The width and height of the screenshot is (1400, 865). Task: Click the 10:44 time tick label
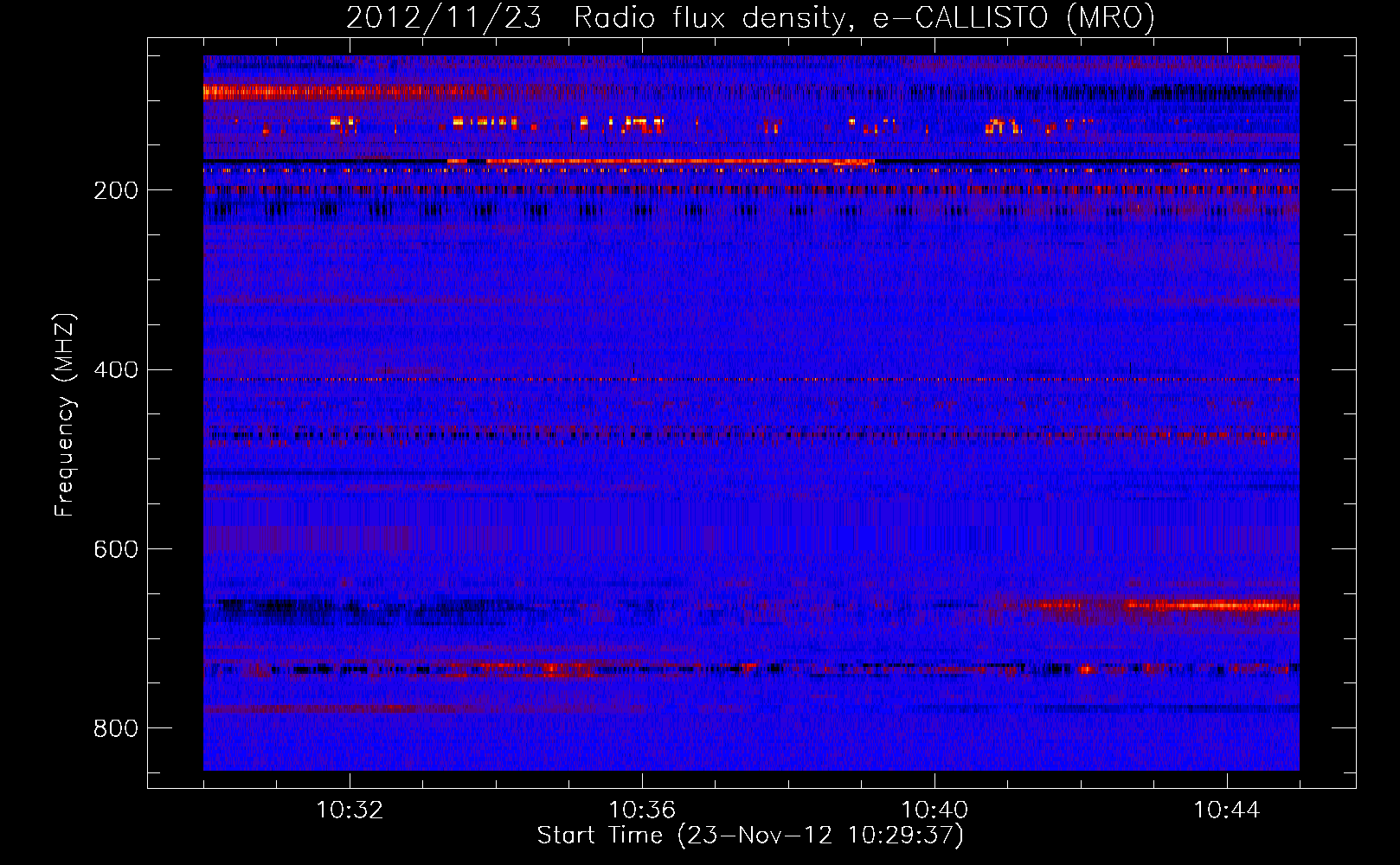pos(1227,811)
